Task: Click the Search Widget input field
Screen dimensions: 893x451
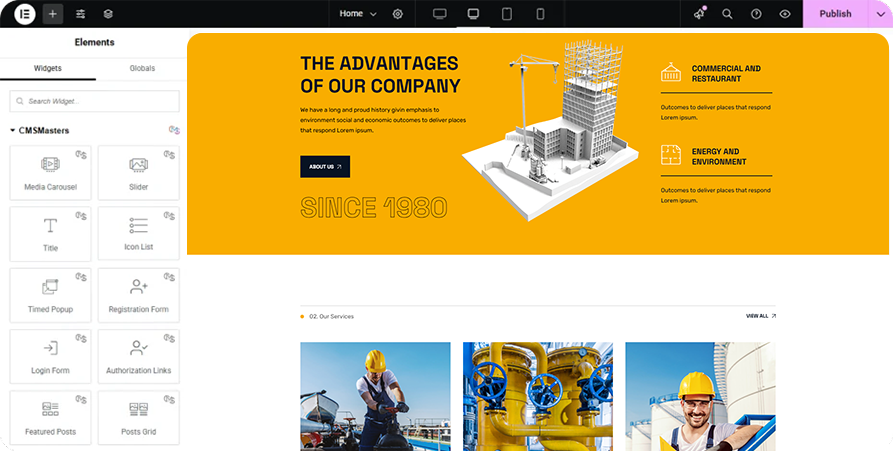Action: (x=95, y=101)
